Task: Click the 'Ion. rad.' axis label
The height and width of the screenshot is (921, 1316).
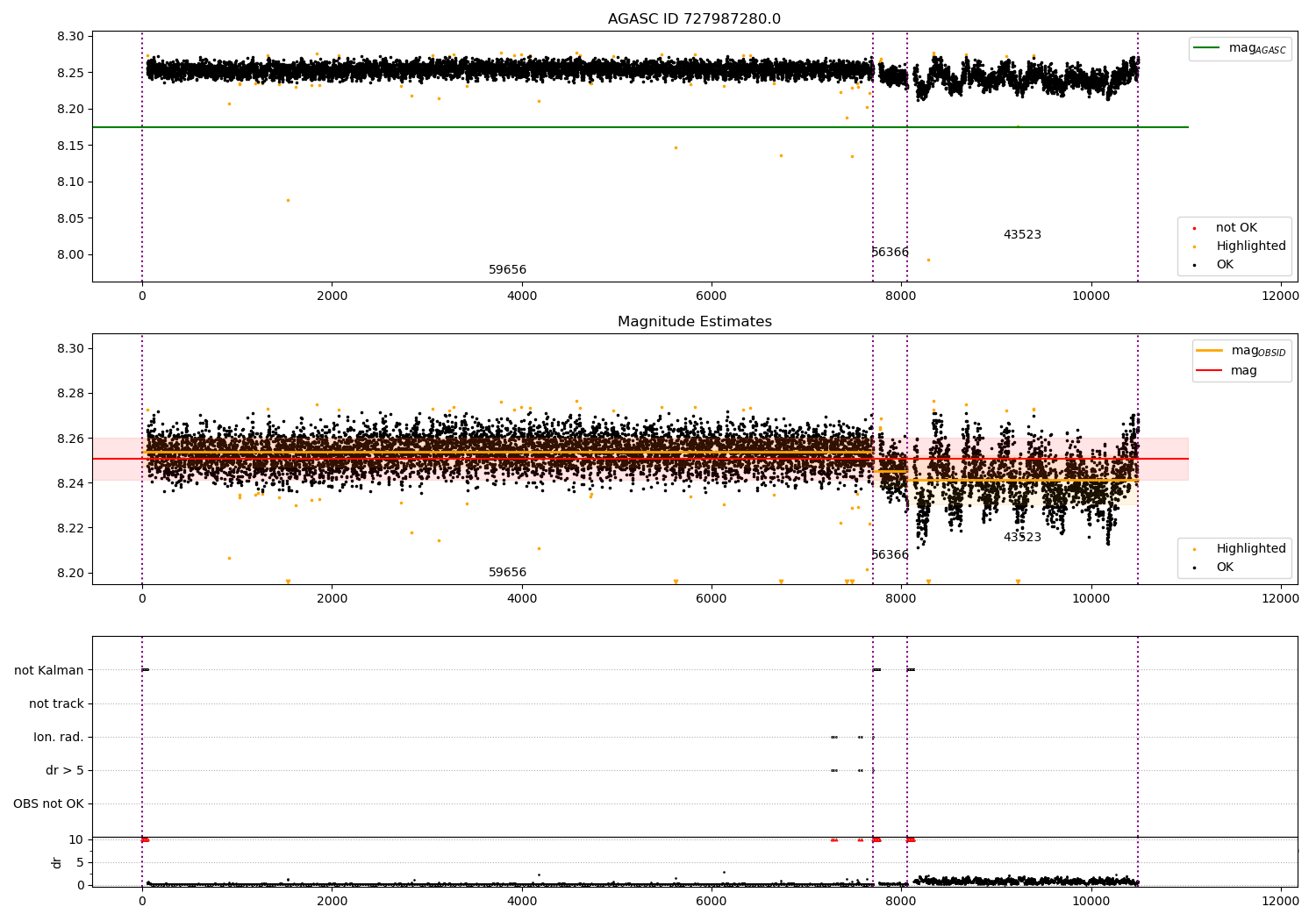Action: tap(59, 737)
